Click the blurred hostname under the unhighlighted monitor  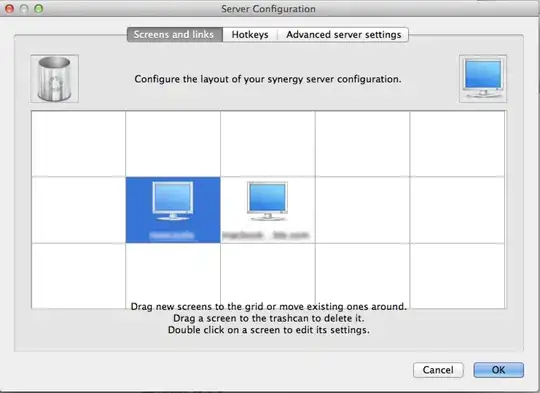coord(266,235)
